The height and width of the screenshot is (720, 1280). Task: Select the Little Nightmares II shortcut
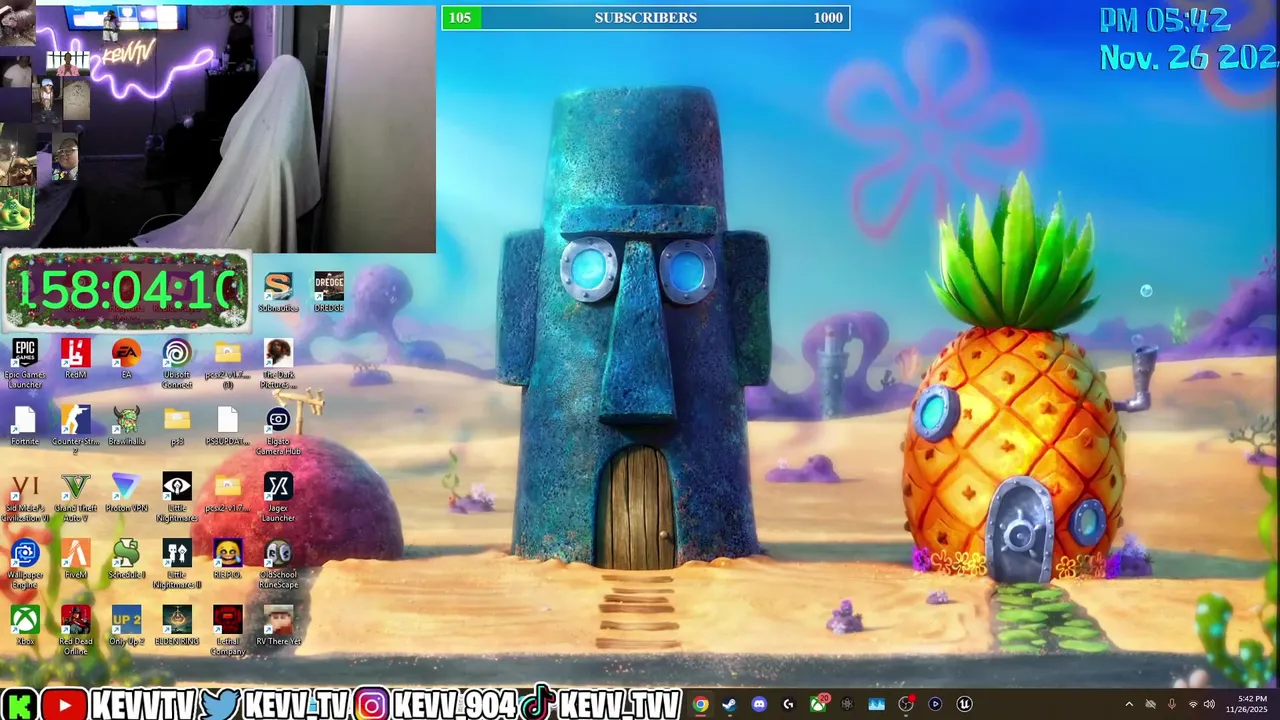coord(177,564)
